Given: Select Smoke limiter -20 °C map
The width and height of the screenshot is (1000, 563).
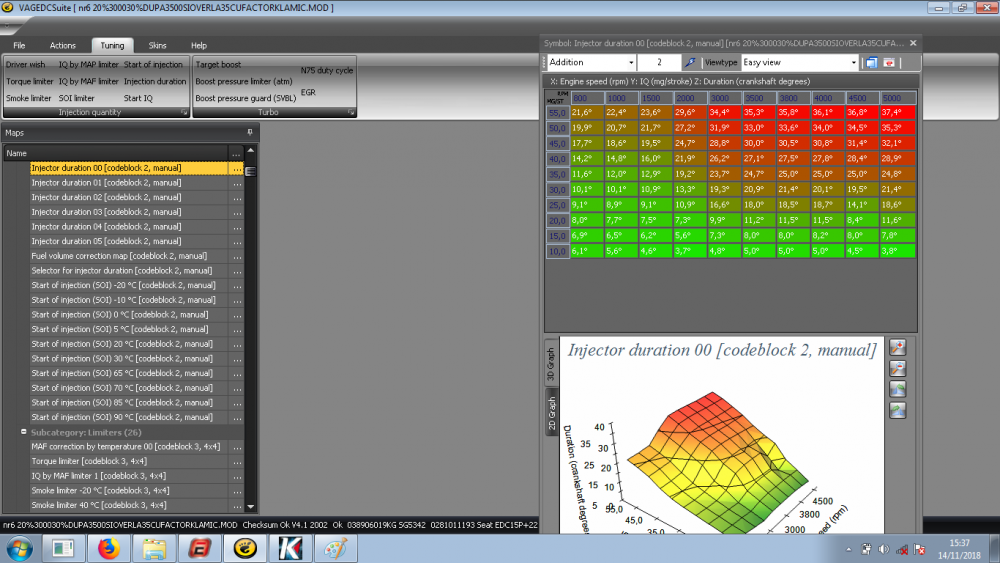Looking at the screenshot, I should click(x=129, y=491).
